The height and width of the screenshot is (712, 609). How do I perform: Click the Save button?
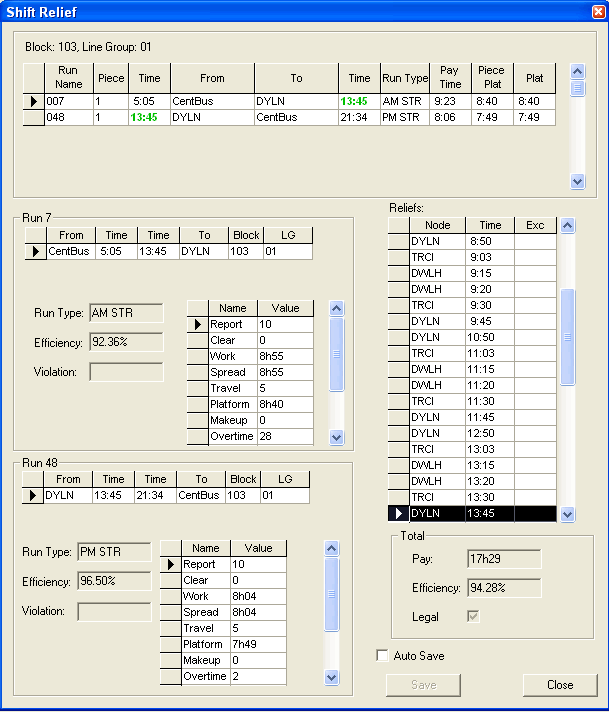point(423,685)
